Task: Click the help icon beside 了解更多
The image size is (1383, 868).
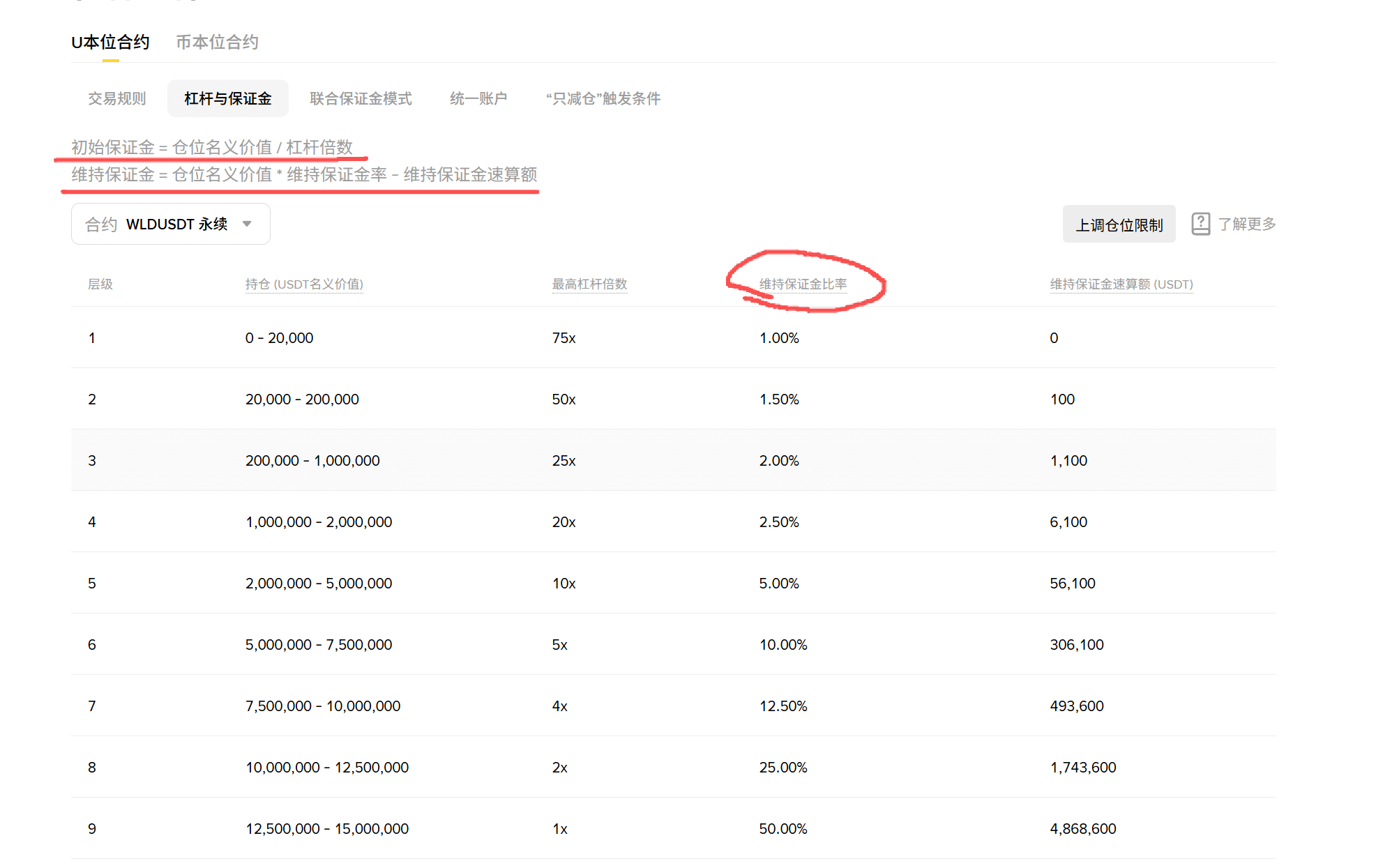Action: click(x=1200, y=224)
